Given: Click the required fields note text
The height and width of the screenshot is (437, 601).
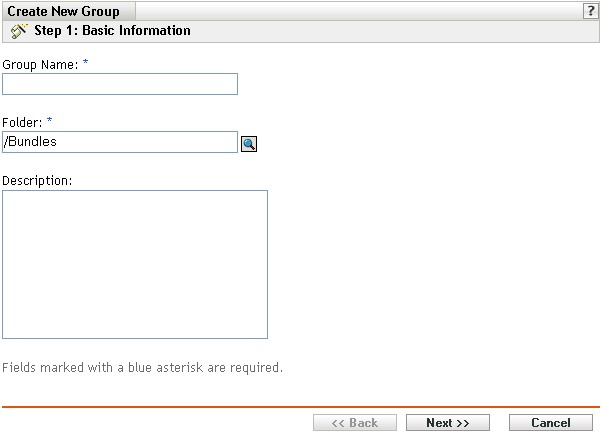Looking at the screenshot, I should pyautogui.click(x=142, y=367).
